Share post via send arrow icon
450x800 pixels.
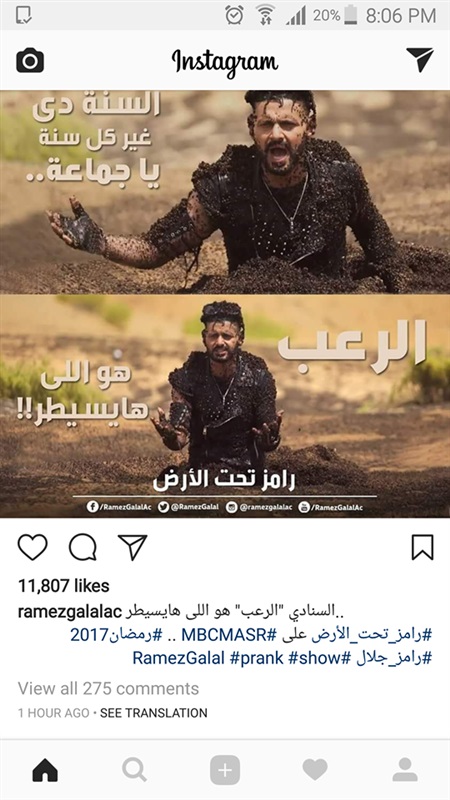click(133, 547)
